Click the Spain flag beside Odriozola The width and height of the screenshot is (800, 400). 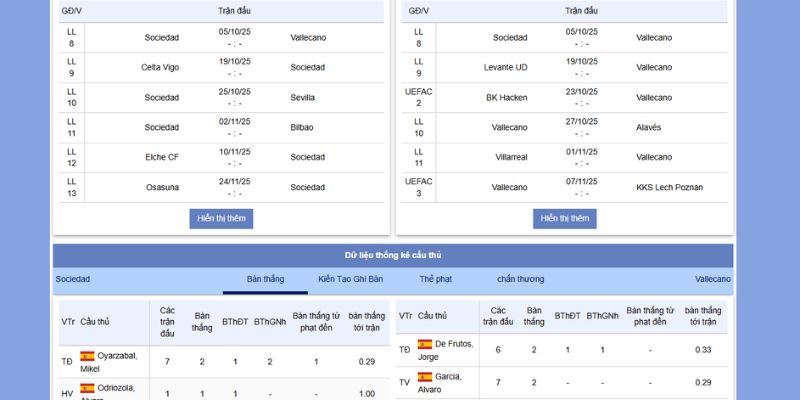87,388
